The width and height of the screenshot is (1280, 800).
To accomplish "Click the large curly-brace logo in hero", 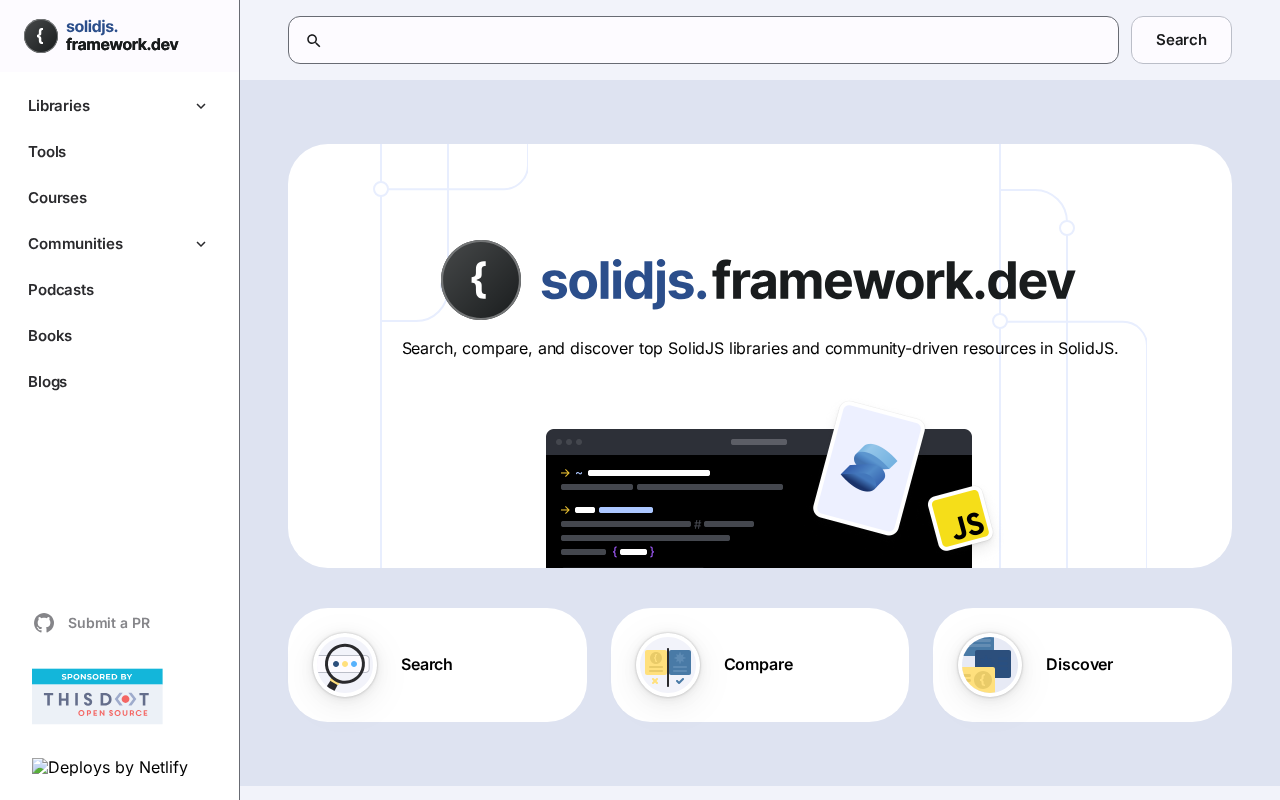I will click(481, 280).
